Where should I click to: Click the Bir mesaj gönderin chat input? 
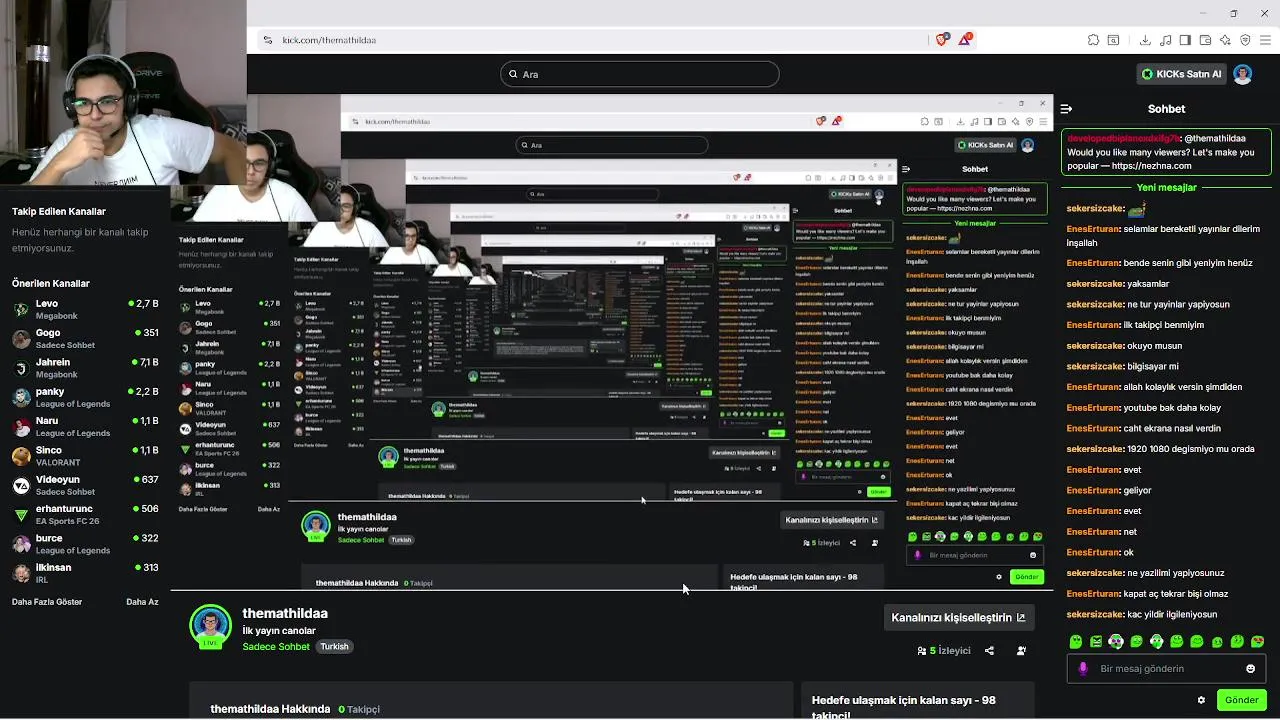(x=1165, y=669)
